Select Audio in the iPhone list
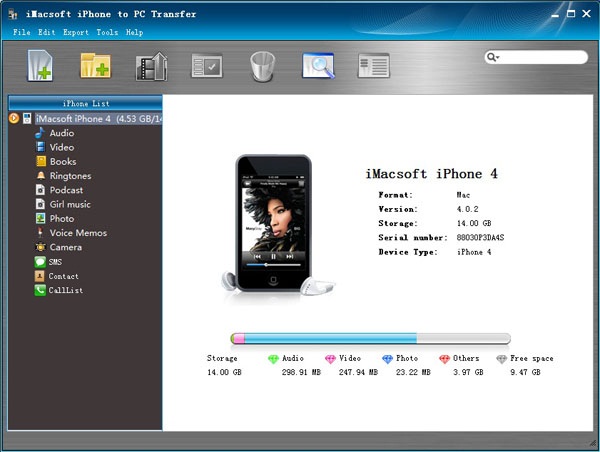 click(61, 133)
